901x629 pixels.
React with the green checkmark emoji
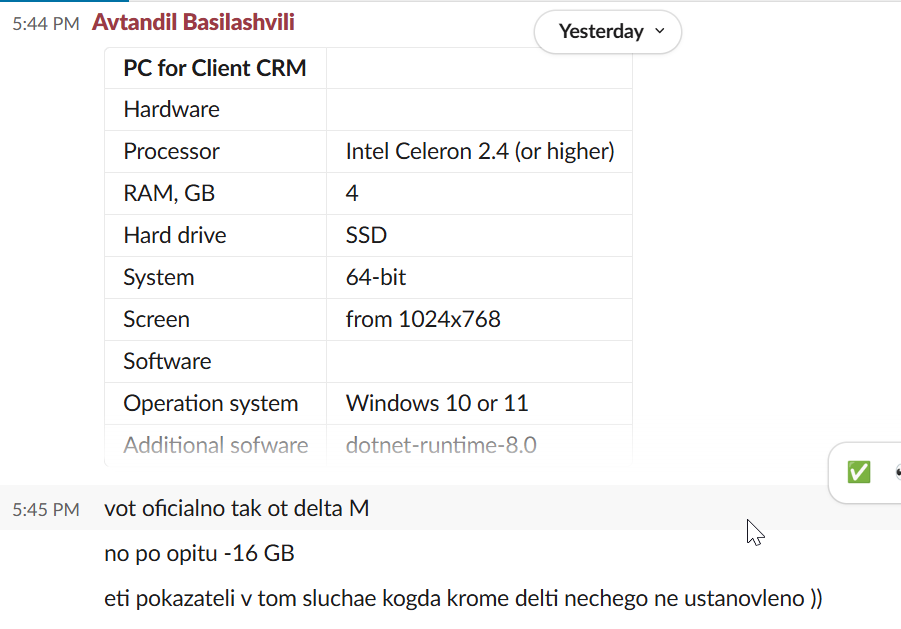[858, 472]
